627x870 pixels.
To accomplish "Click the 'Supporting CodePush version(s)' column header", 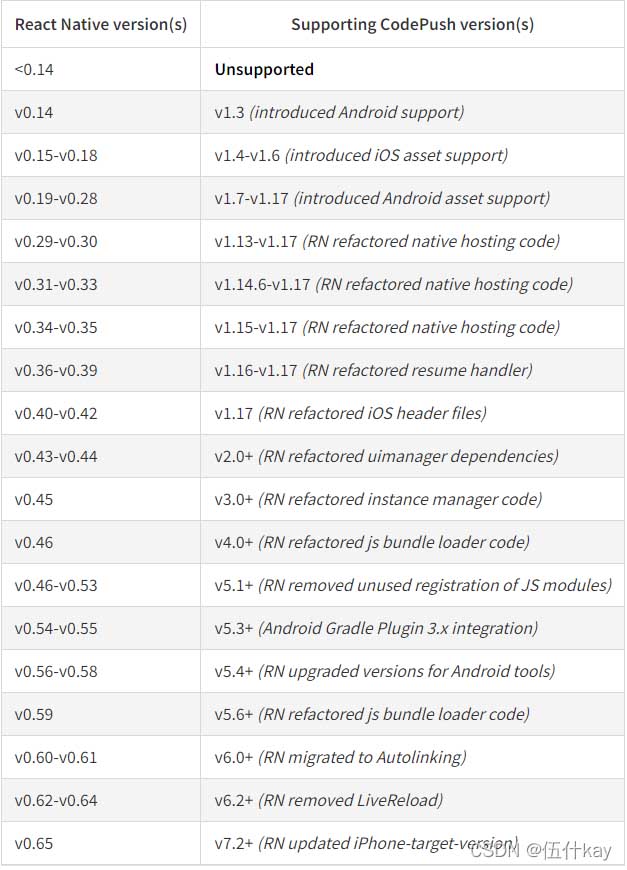I will coord(412,24).
